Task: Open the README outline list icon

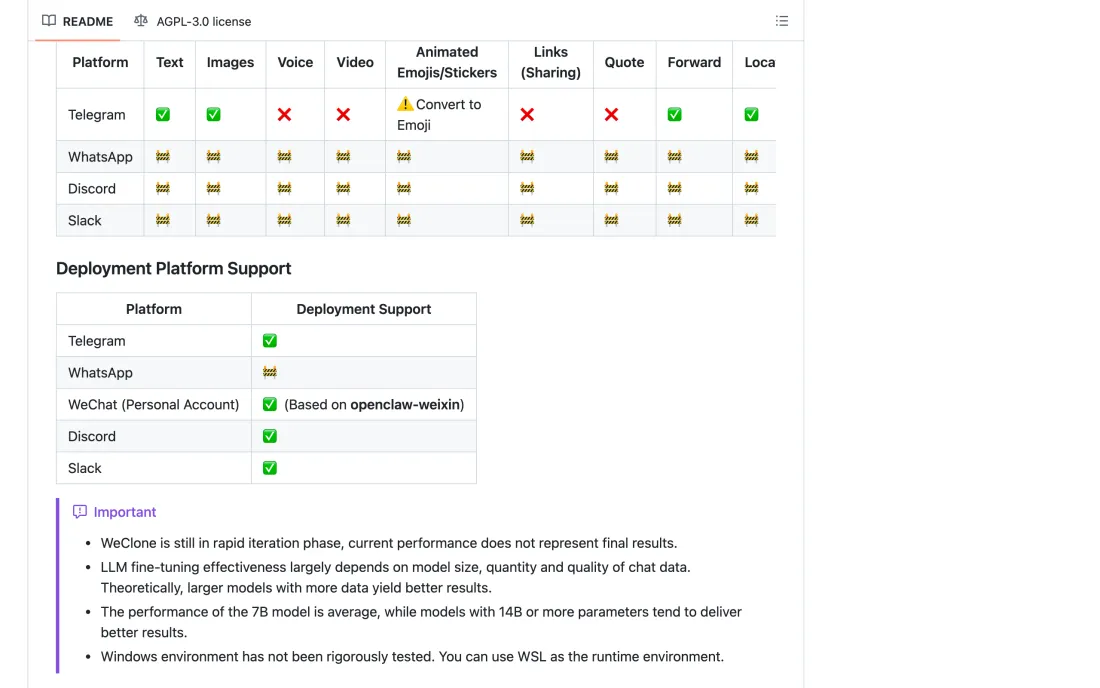Action: (x=782, y=21)
